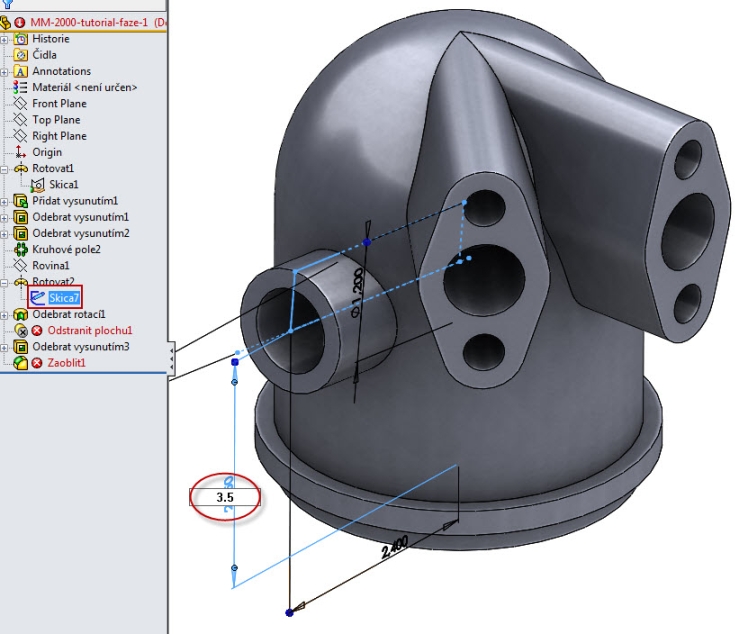The width and height of the screenshot is (750, 634).
Task: Collapse the Rotovat2 feature node
Action: [x=5, y=282]
